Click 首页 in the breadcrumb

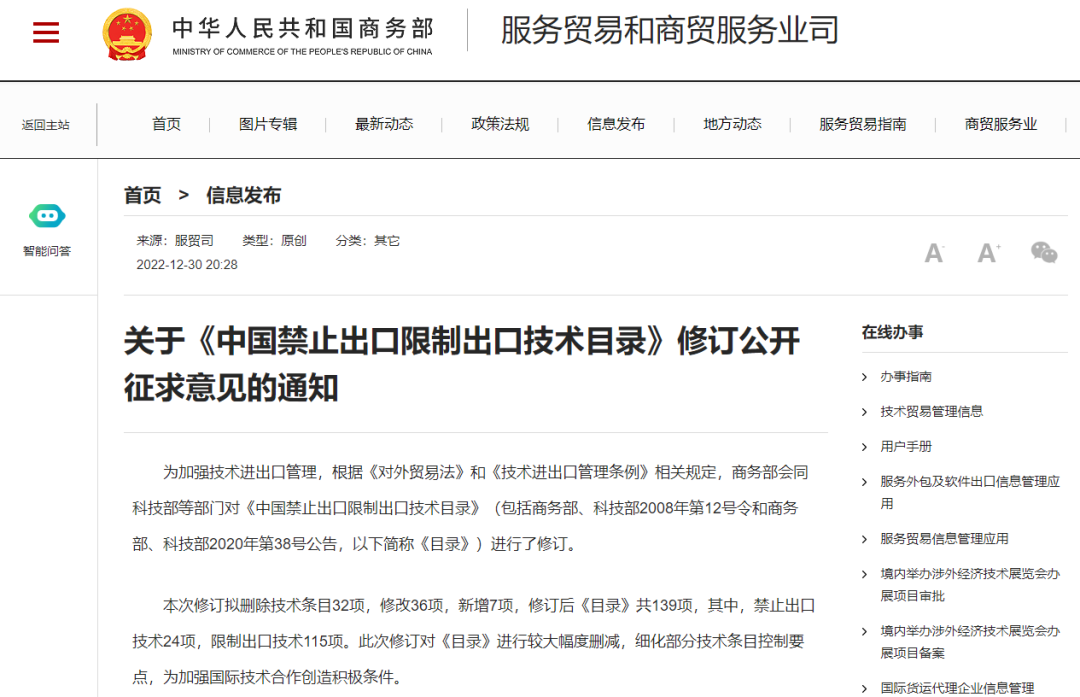coord(143,195)
